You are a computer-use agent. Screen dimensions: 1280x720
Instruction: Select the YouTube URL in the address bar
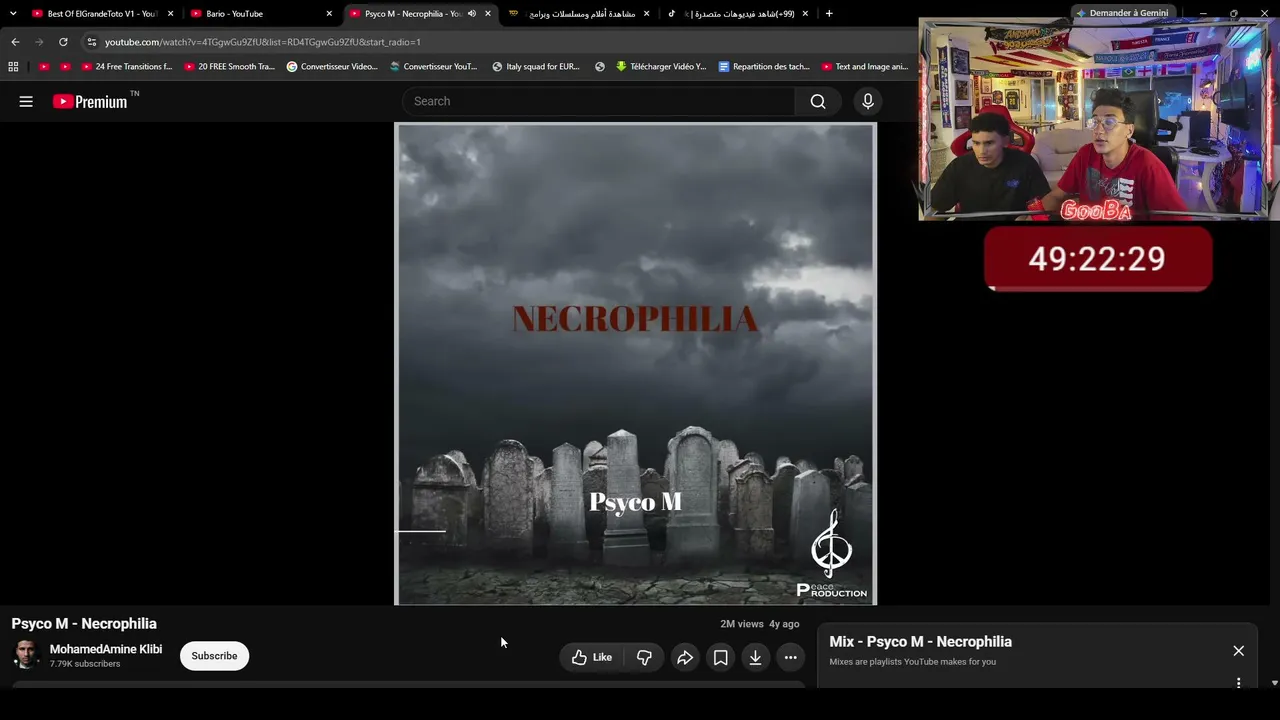pos(262,42)
